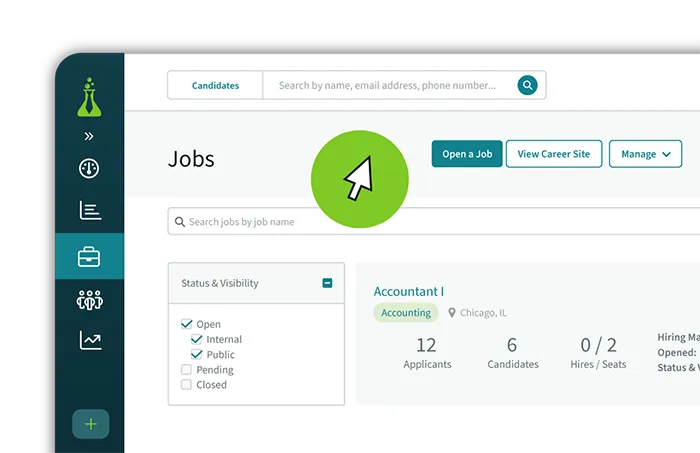This screenshot has height=453, width=700.
Task: Click the location pin icon by Chicago
Action: pos(452,313)
